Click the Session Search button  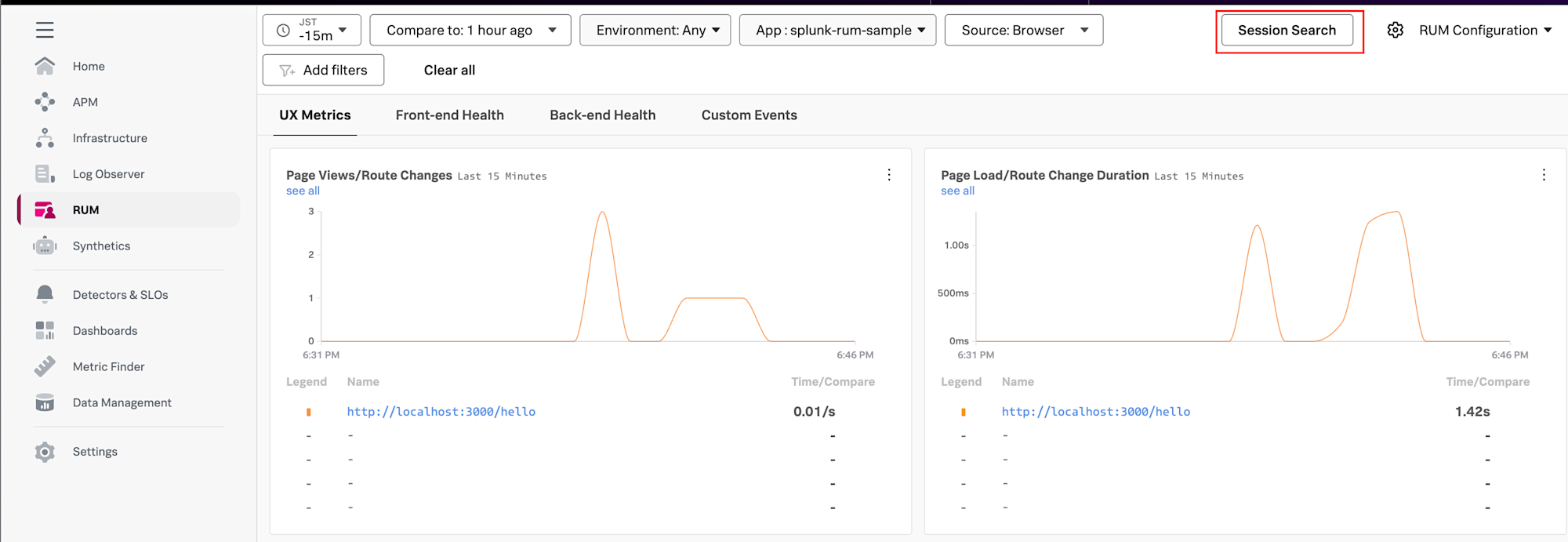point(1287,30)
